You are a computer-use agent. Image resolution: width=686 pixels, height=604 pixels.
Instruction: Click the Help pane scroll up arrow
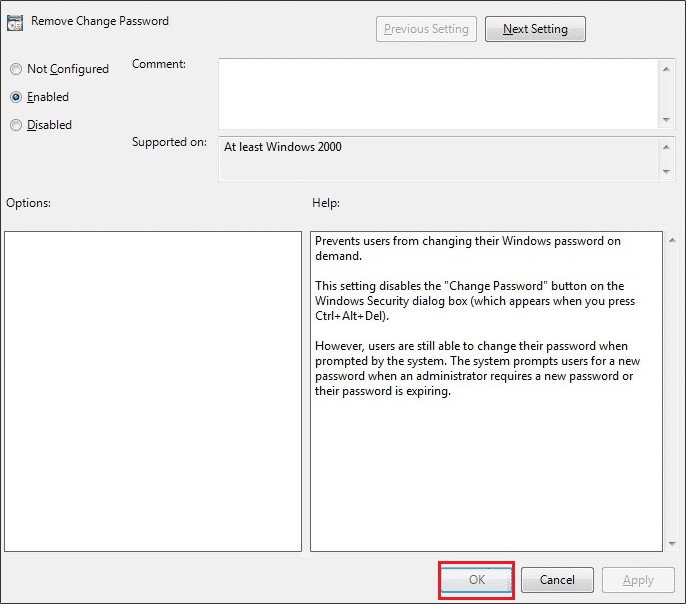click(x=672, y=240)
